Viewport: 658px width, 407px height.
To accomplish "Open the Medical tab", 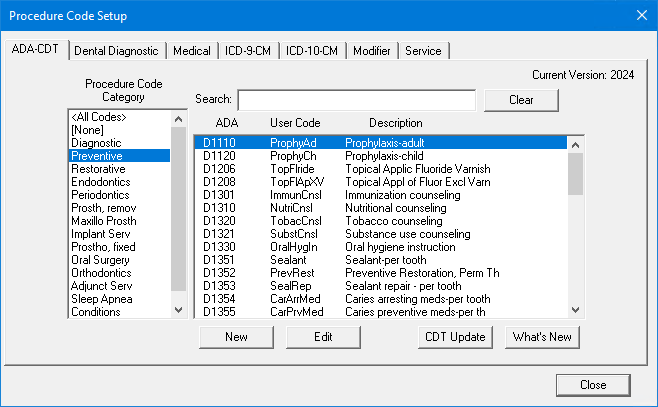I will pos(191,51).
